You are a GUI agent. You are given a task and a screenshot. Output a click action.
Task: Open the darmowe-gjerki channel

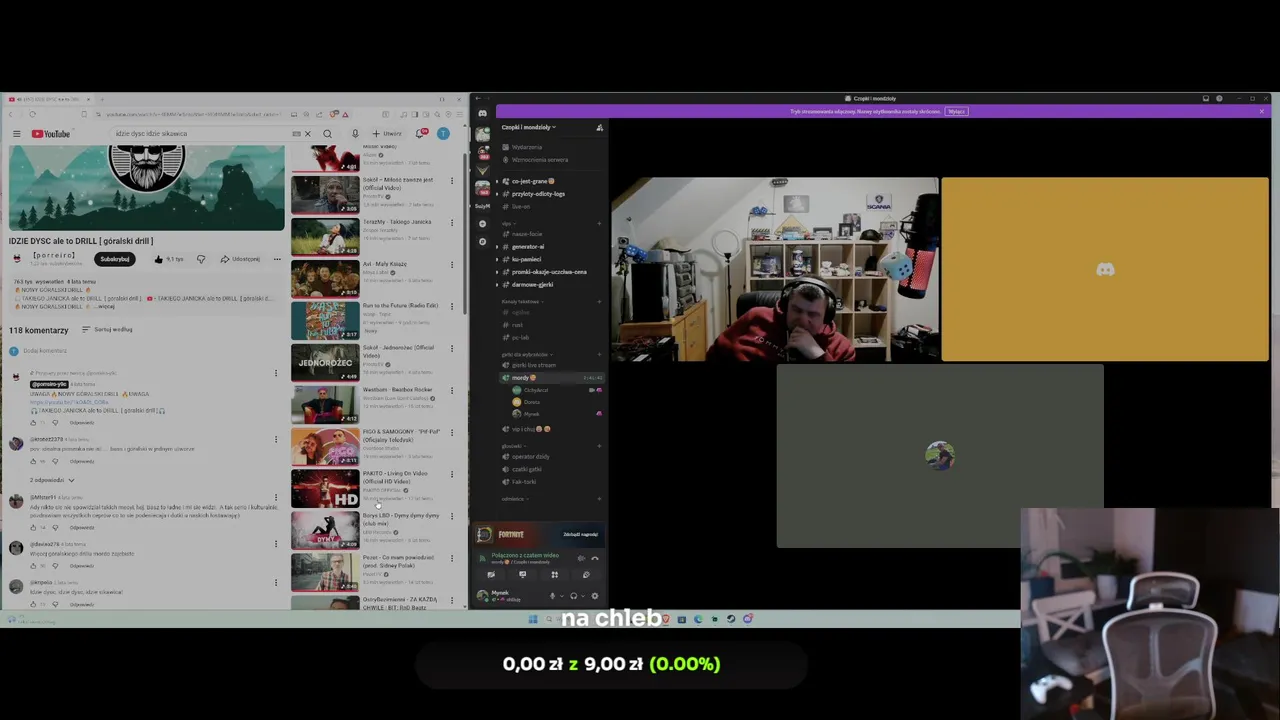pos(532,284)
